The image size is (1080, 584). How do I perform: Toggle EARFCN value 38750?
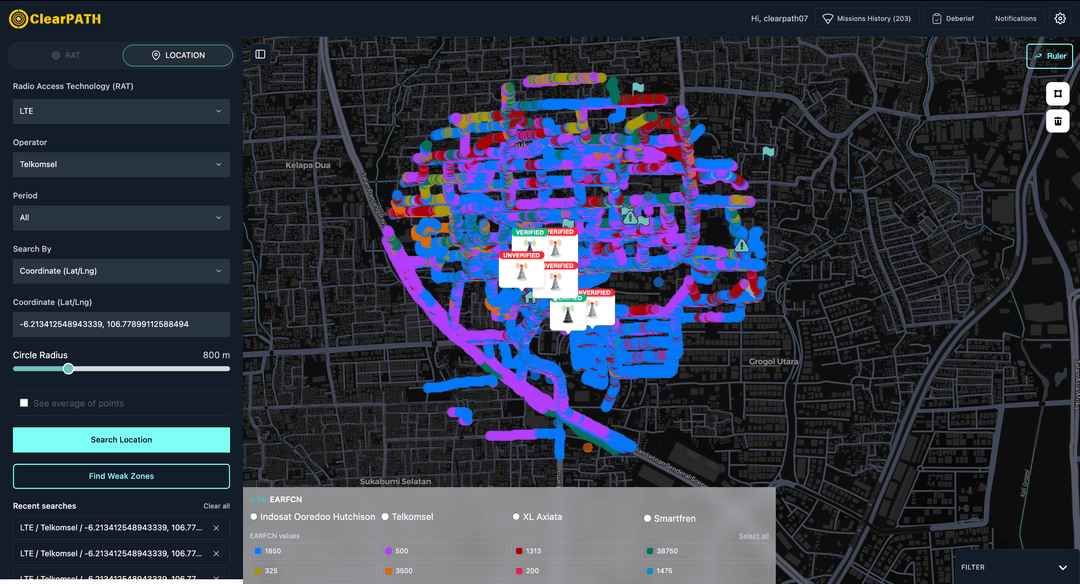[705, 551]
